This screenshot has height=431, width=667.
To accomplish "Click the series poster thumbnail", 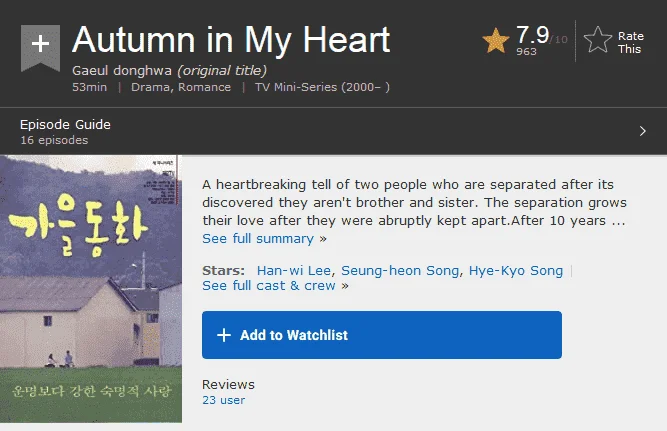I will 91,289.
